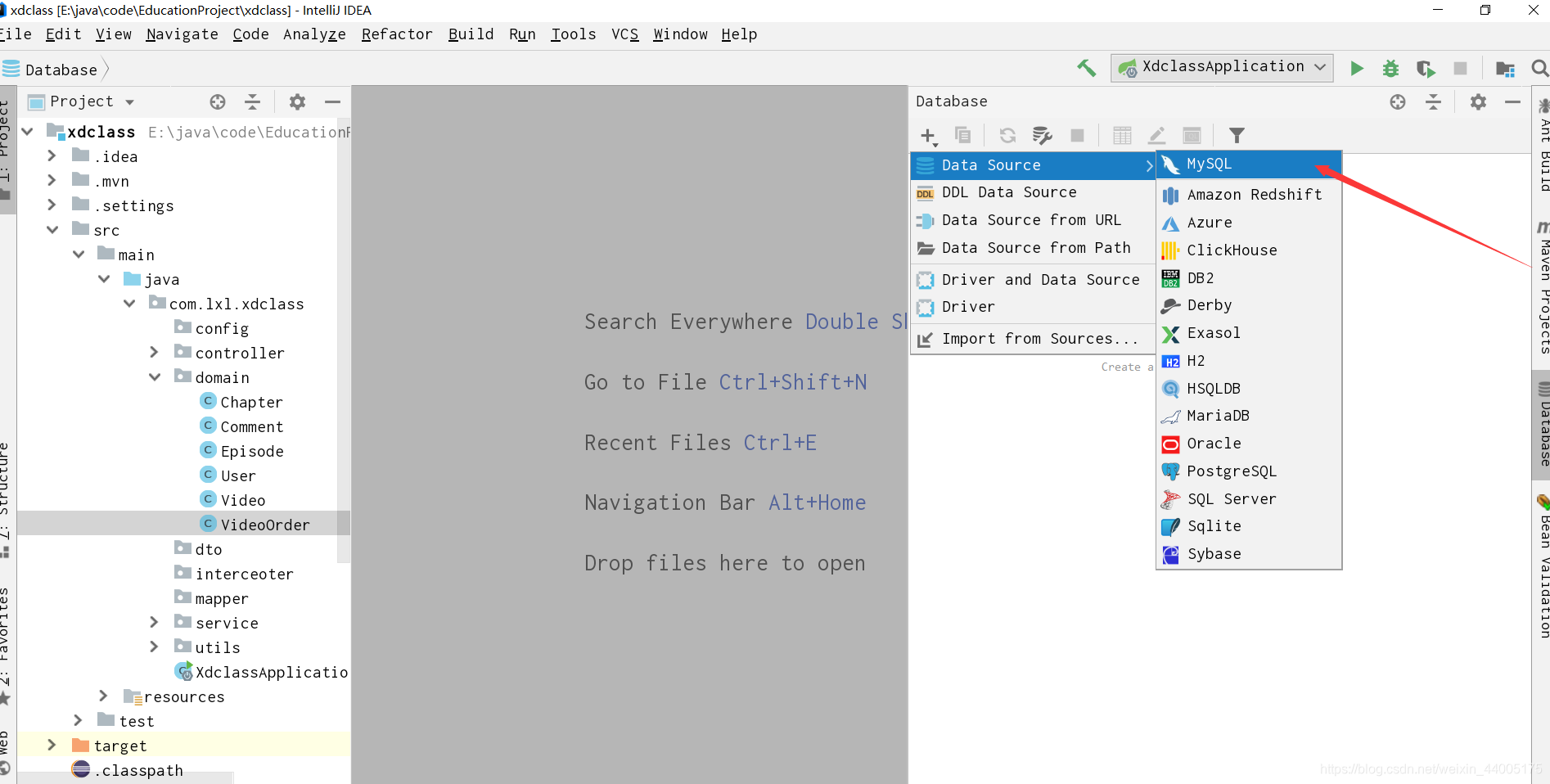Image resolution: width=1550 pixels, height=784 pixels.
Task: Click the Filter funnel icon in Database panel
Action: [x=1237, y=135]
